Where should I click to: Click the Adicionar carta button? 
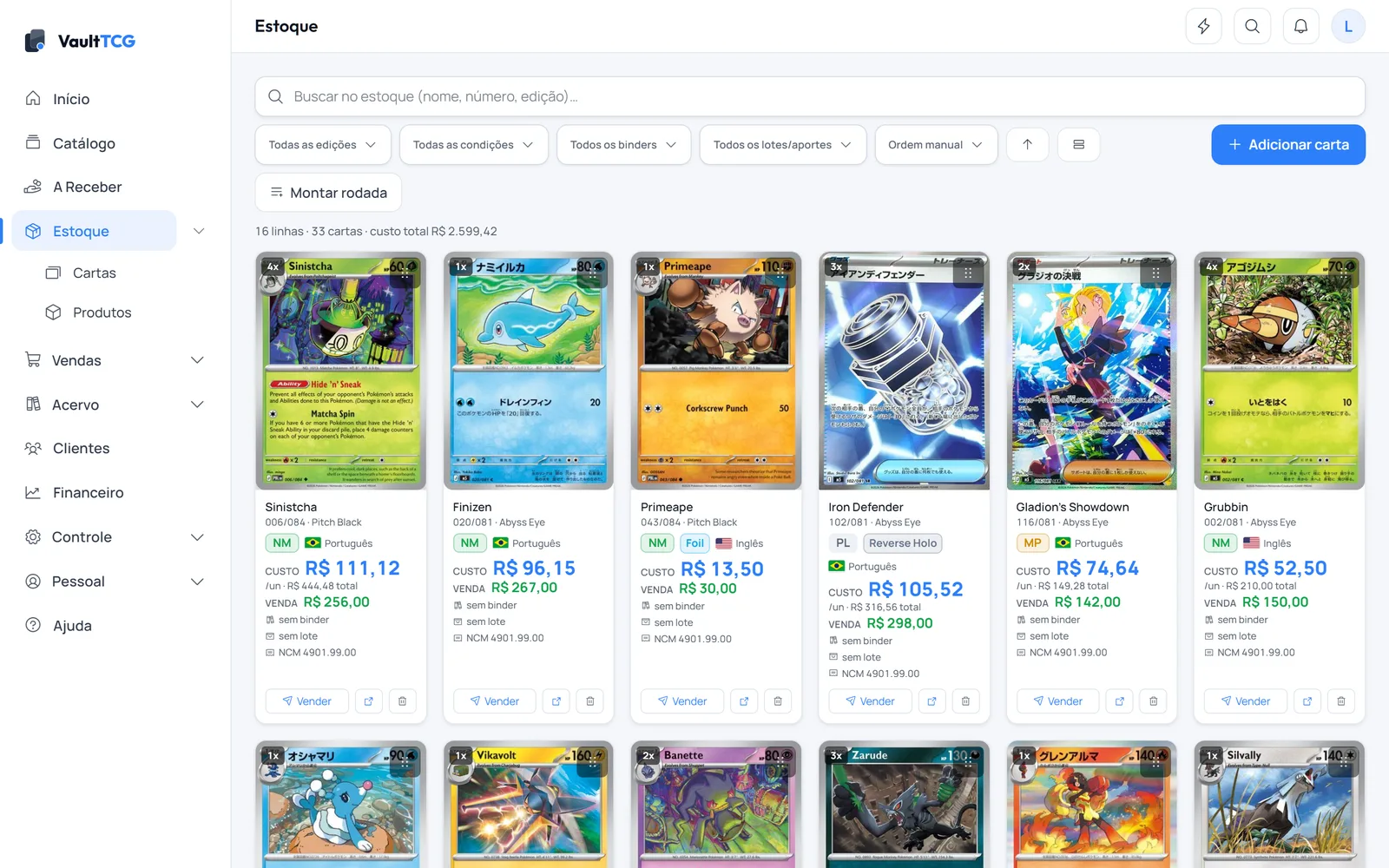1288,145
